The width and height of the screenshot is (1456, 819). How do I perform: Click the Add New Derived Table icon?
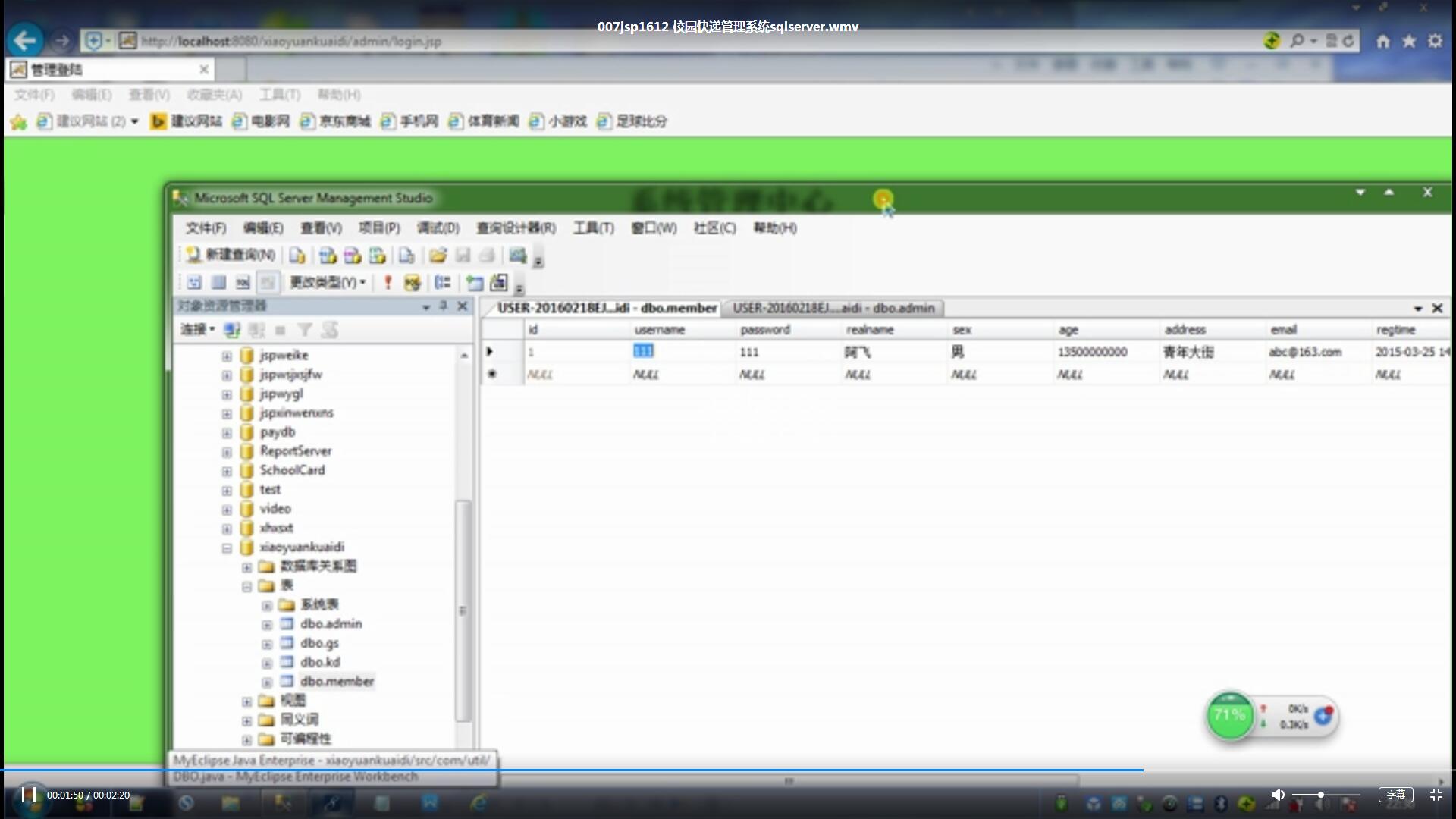499,283
